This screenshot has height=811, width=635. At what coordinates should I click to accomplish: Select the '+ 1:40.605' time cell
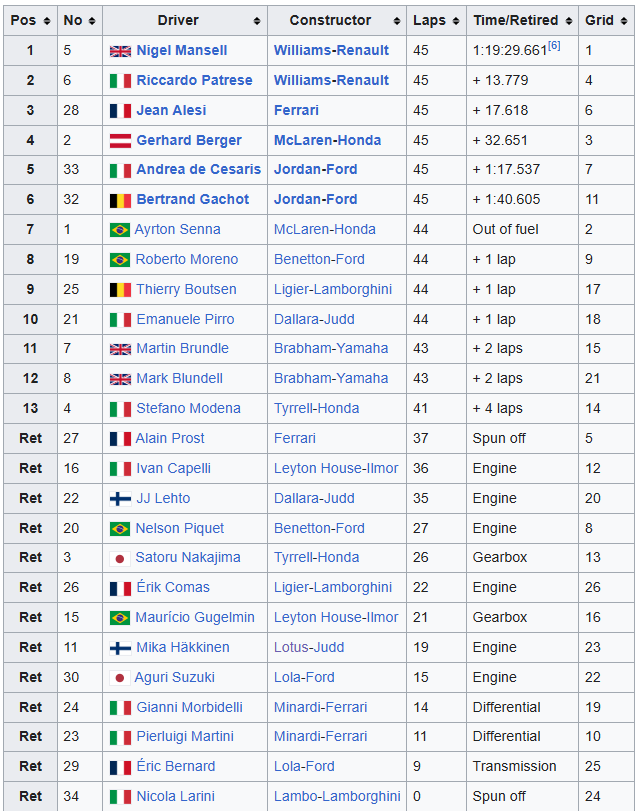point(522,200)
